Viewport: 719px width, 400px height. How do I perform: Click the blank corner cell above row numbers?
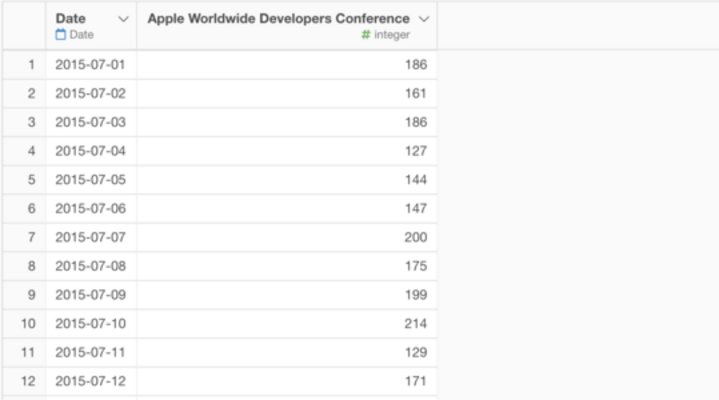coord(23,26)
